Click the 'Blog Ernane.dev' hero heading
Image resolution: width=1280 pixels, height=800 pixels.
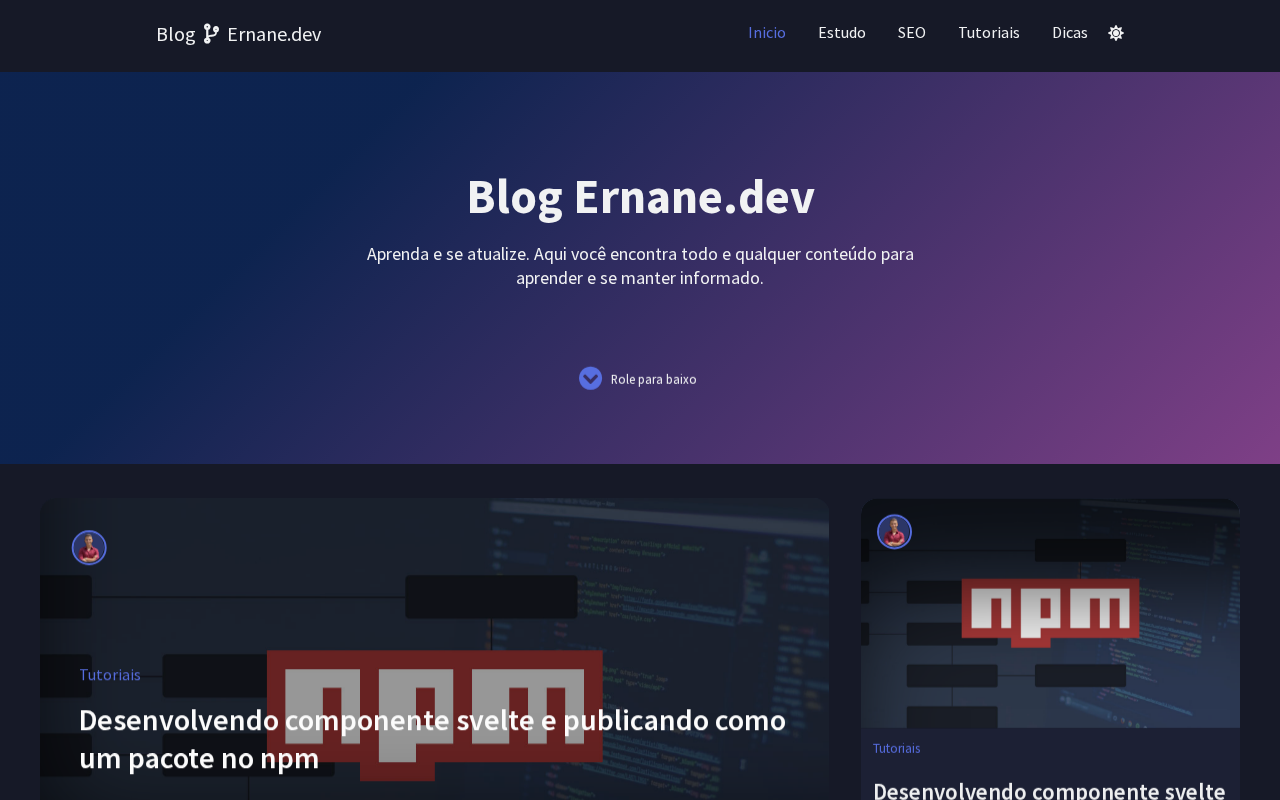(640, 196)
